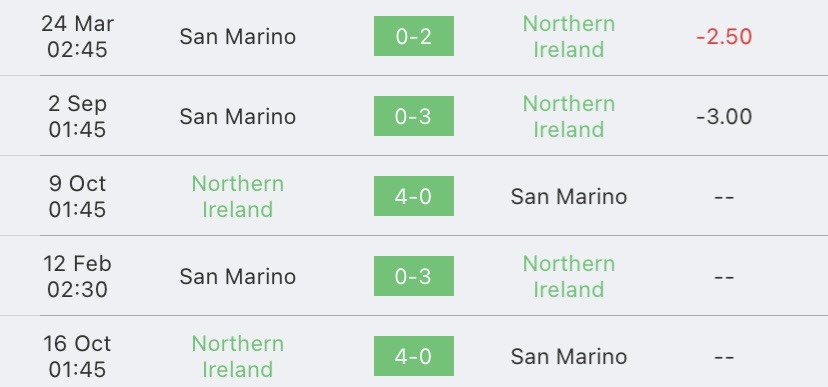828x387 pixels.
Task: Select Northern Ireland in the 16 Oct match
Action: [238, 356]
